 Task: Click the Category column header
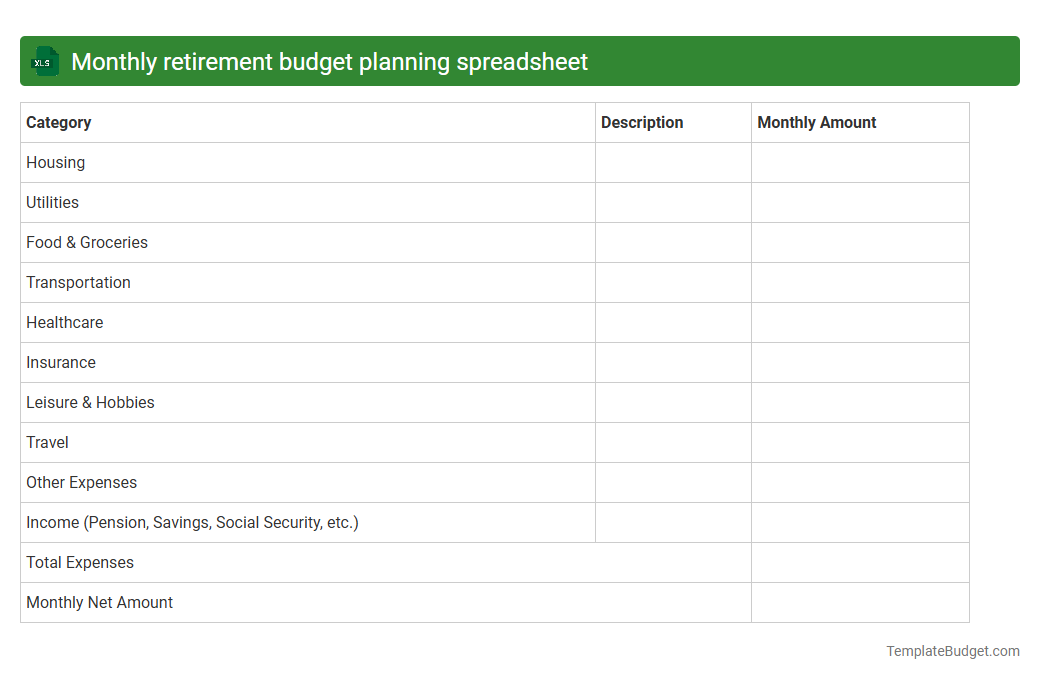coord(58,122)
